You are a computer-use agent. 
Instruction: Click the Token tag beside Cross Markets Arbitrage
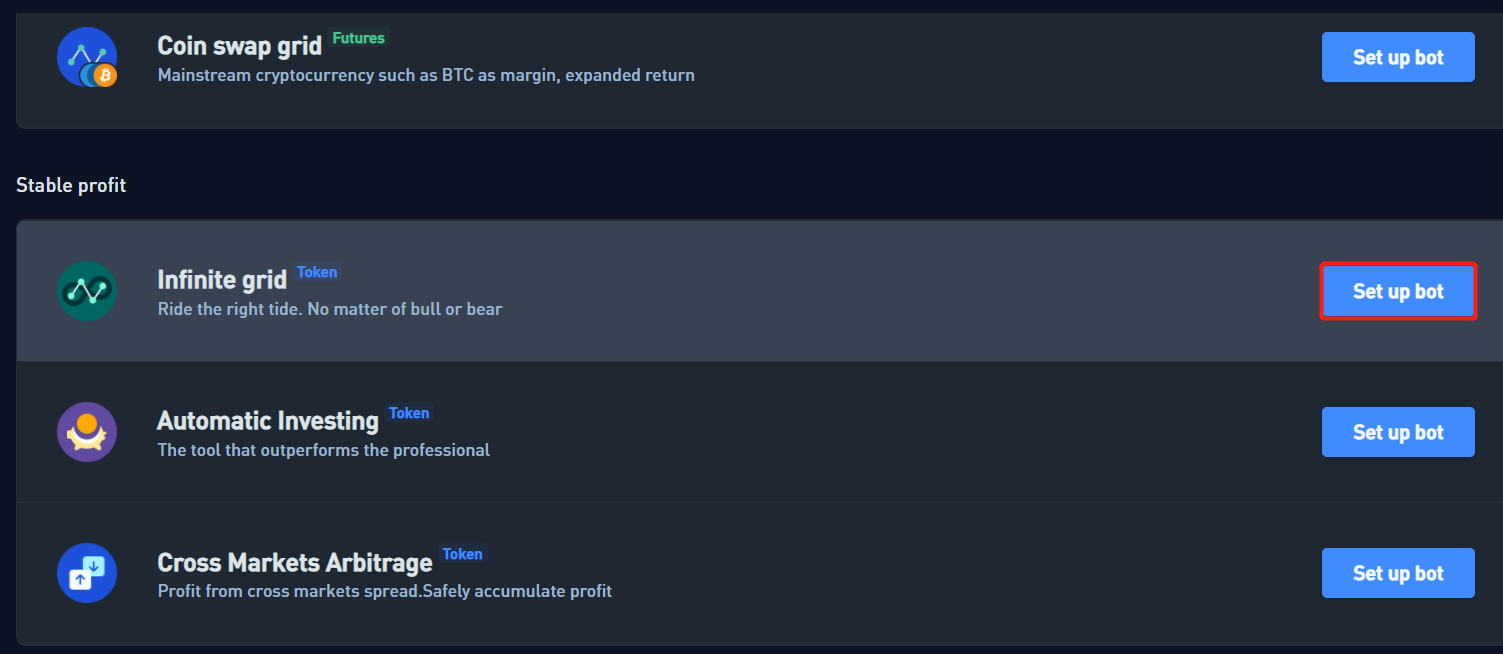[462, 554]
